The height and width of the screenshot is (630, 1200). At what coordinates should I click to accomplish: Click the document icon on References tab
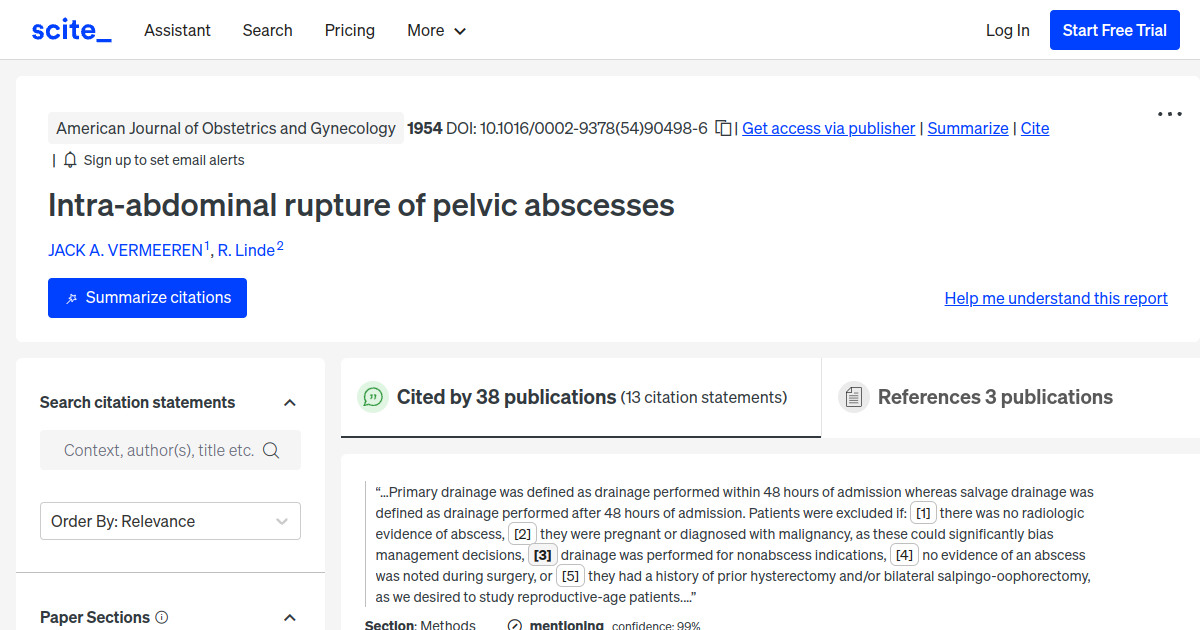854,396
